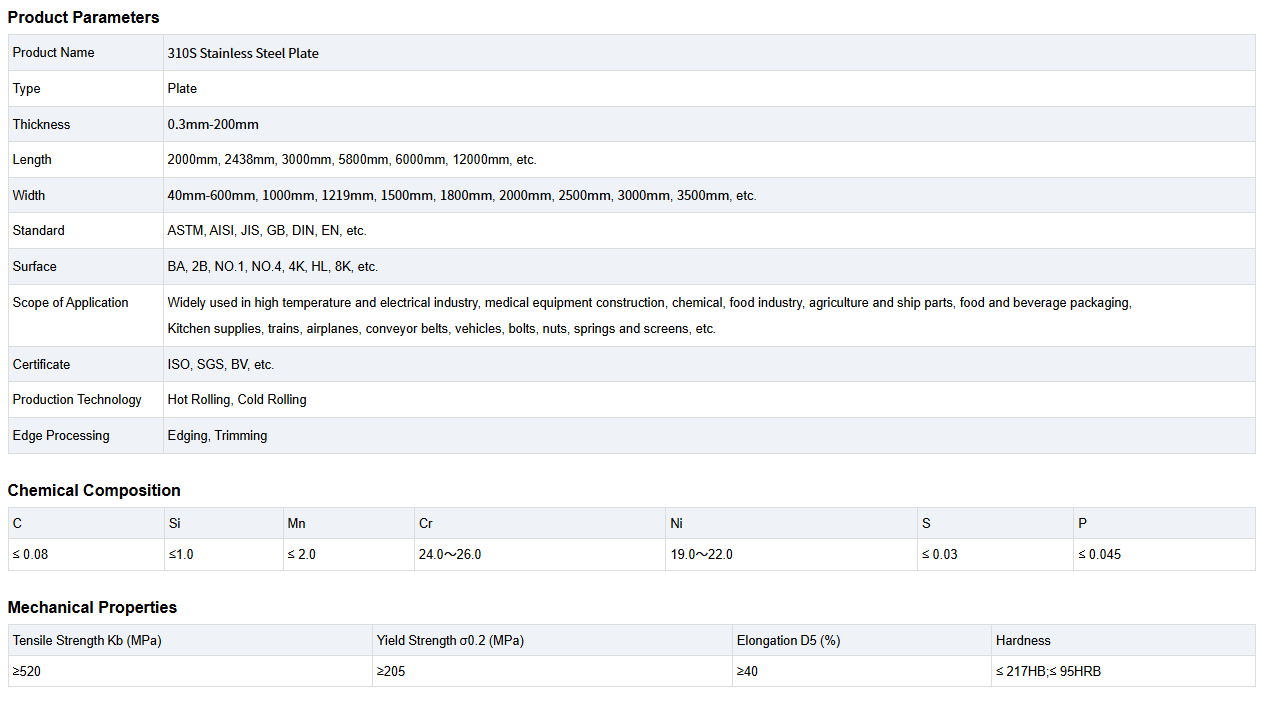Select the Width row label
1264x706 pixels.
29,196
